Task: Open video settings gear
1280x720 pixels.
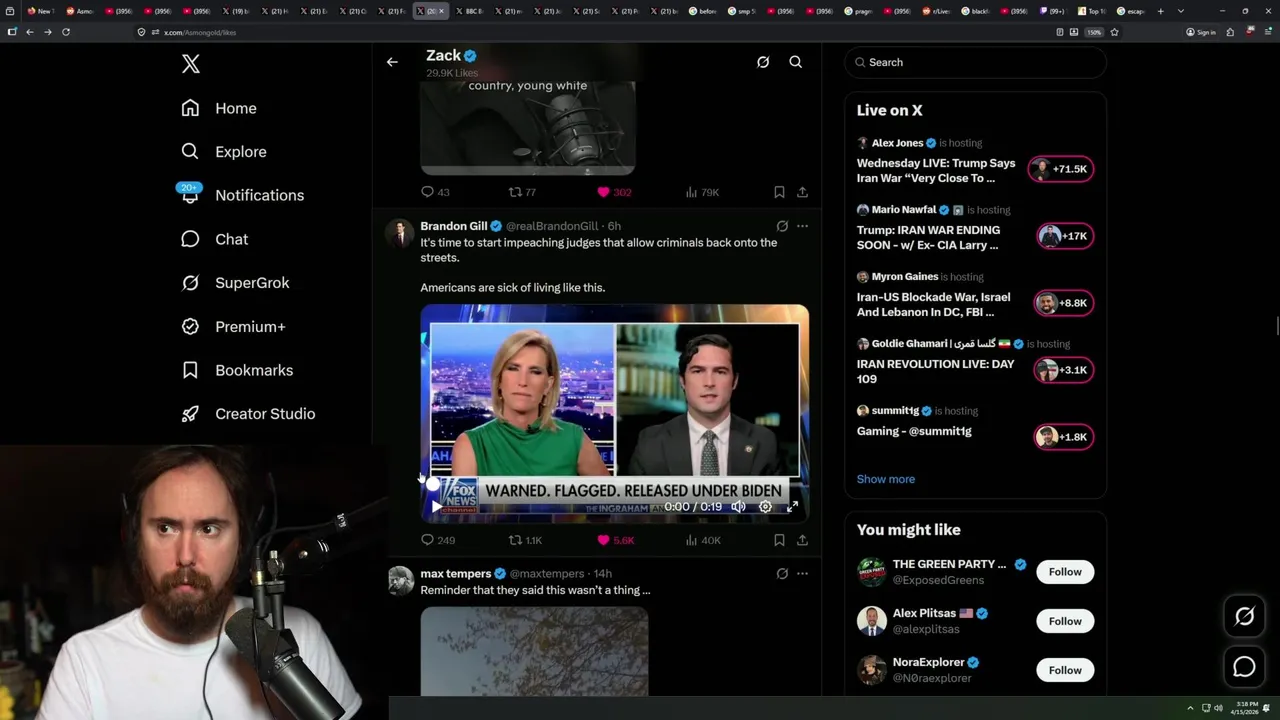Action: tap(765, 507)
